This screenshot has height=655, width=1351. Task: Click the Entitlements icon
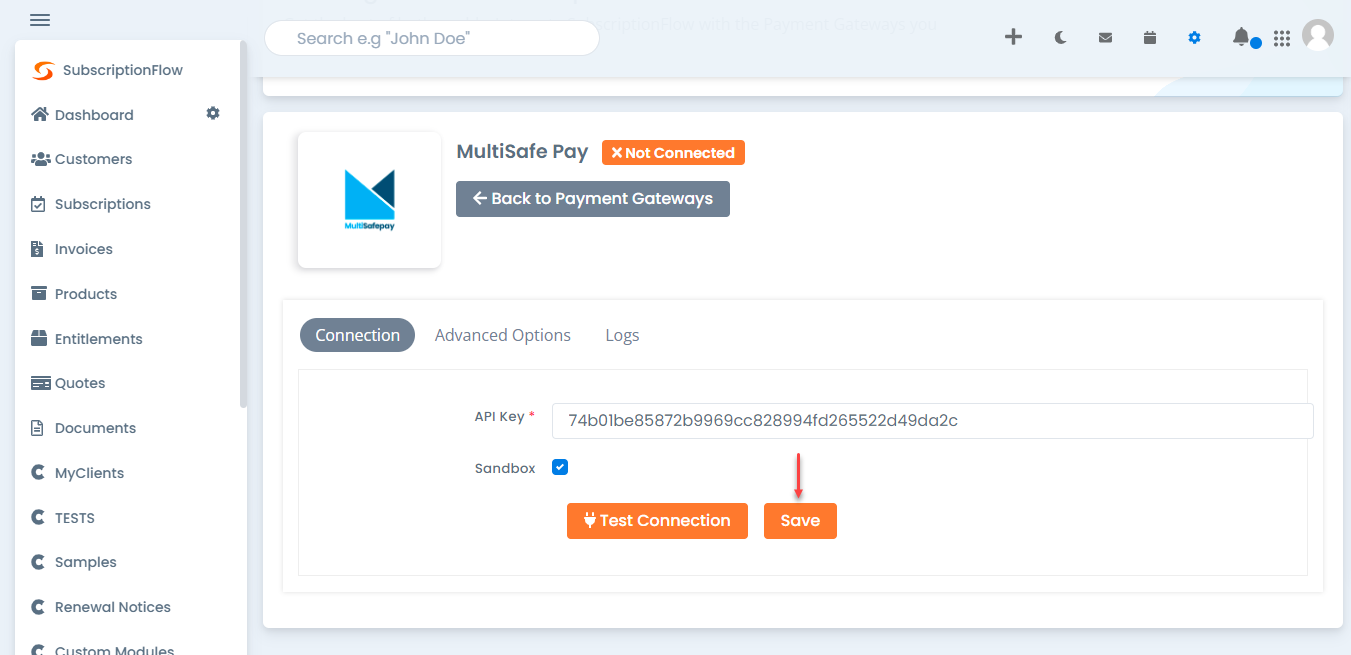[x=39, y=338]
